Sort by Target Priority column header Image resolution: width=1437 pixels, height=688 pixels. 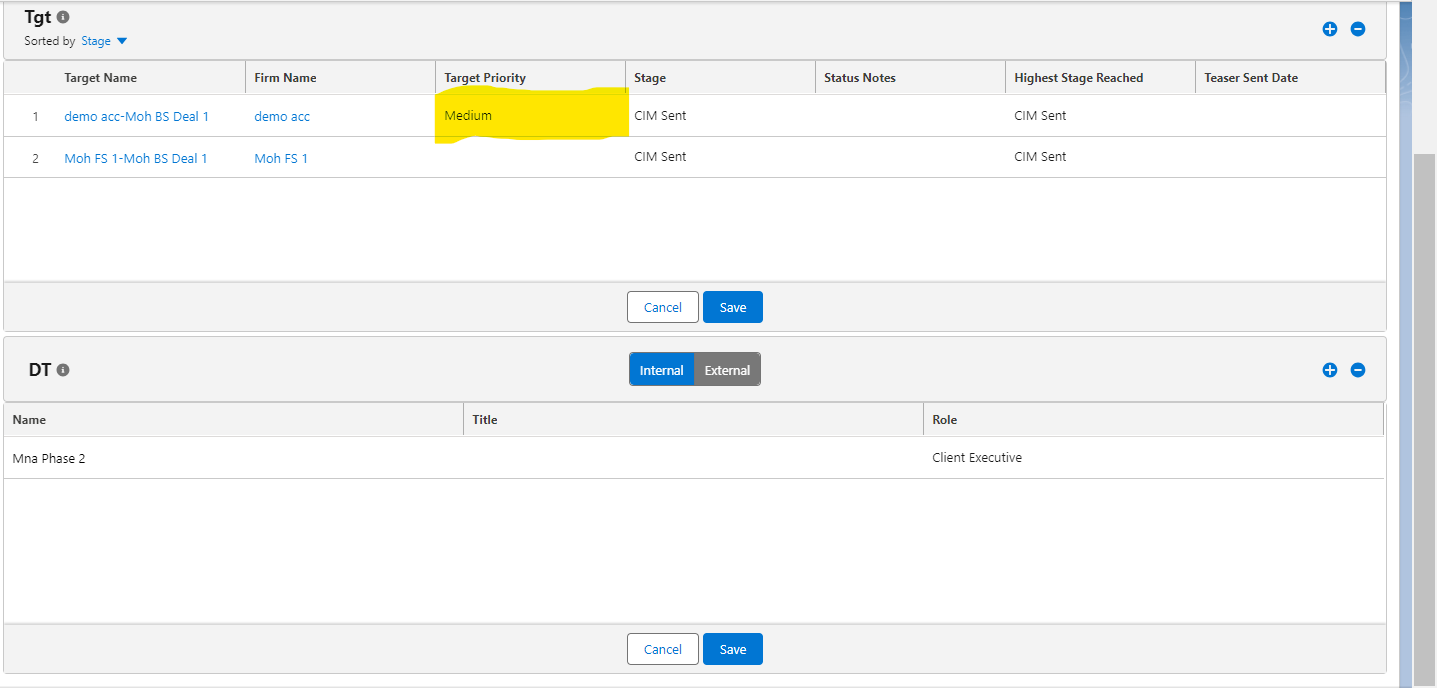coord(485,78)
